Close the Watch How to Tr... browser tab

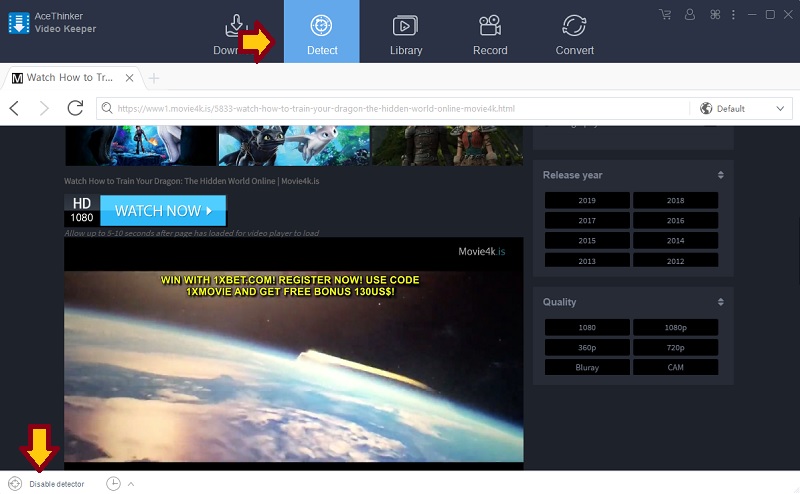click(x=130, y=78)
